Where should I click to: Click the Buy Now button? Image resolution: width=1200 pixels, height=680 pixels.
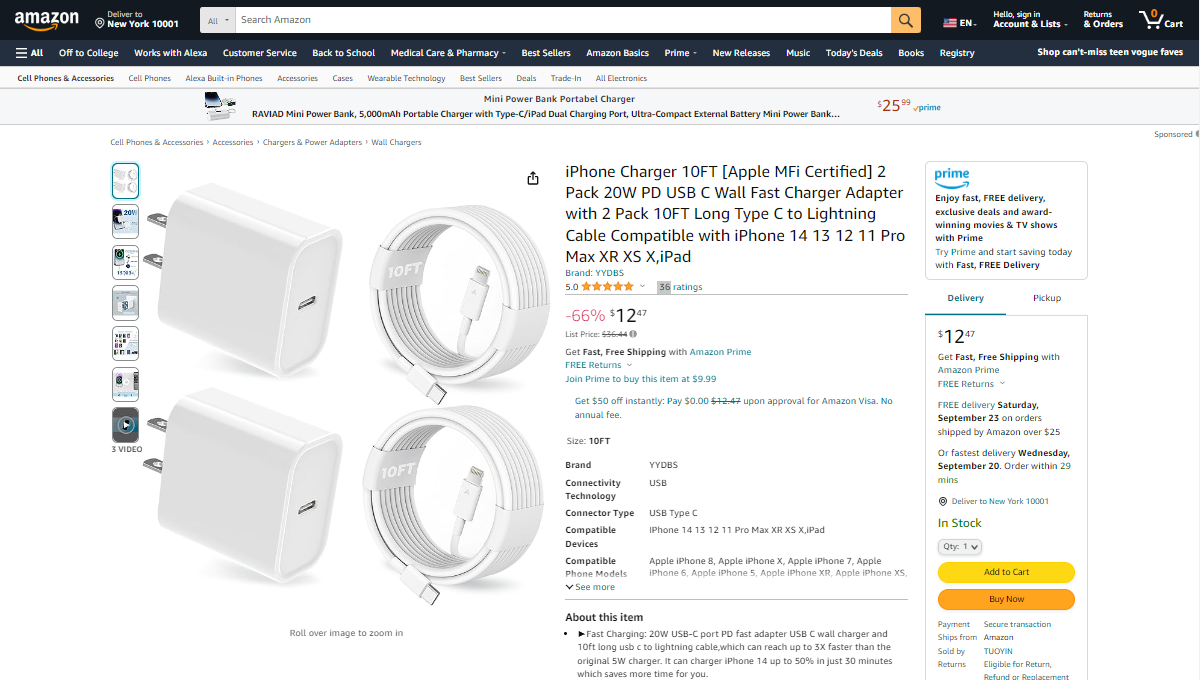click(1006, 599)
